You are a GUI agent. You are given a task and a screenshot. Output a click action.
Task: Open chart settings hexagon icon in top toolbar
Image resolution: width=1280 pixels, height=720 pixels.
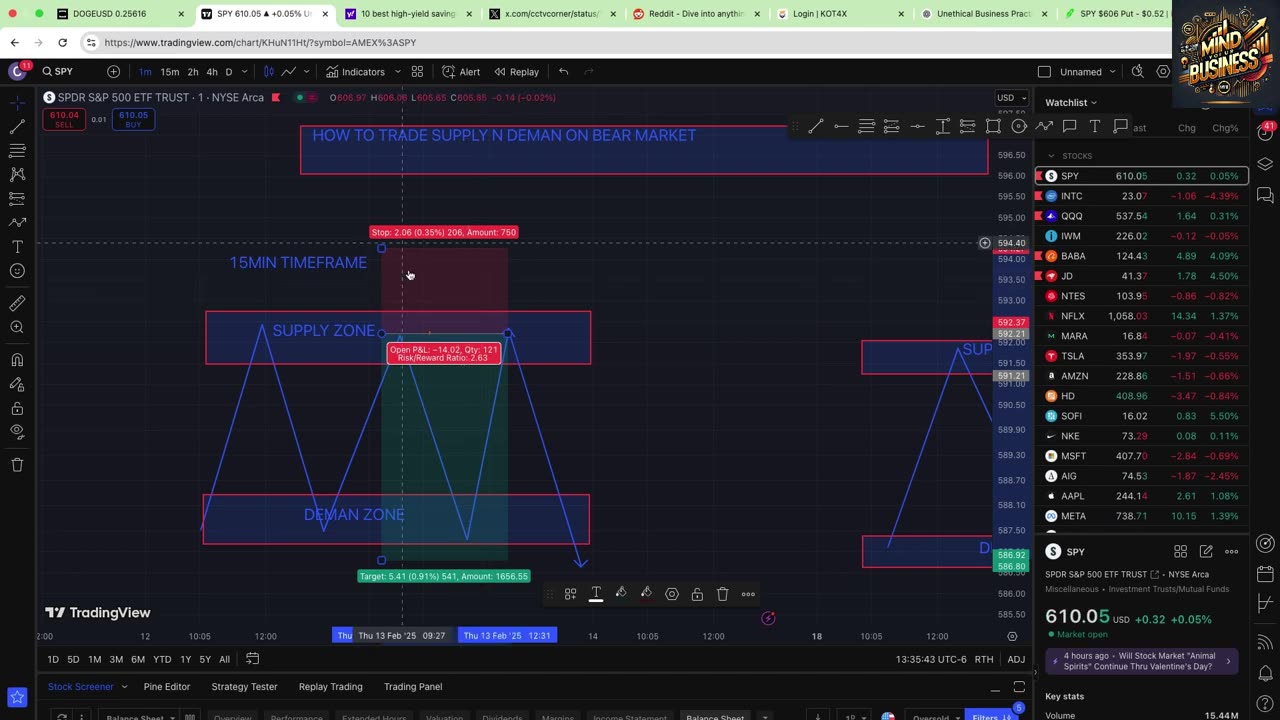point(1163,72)
